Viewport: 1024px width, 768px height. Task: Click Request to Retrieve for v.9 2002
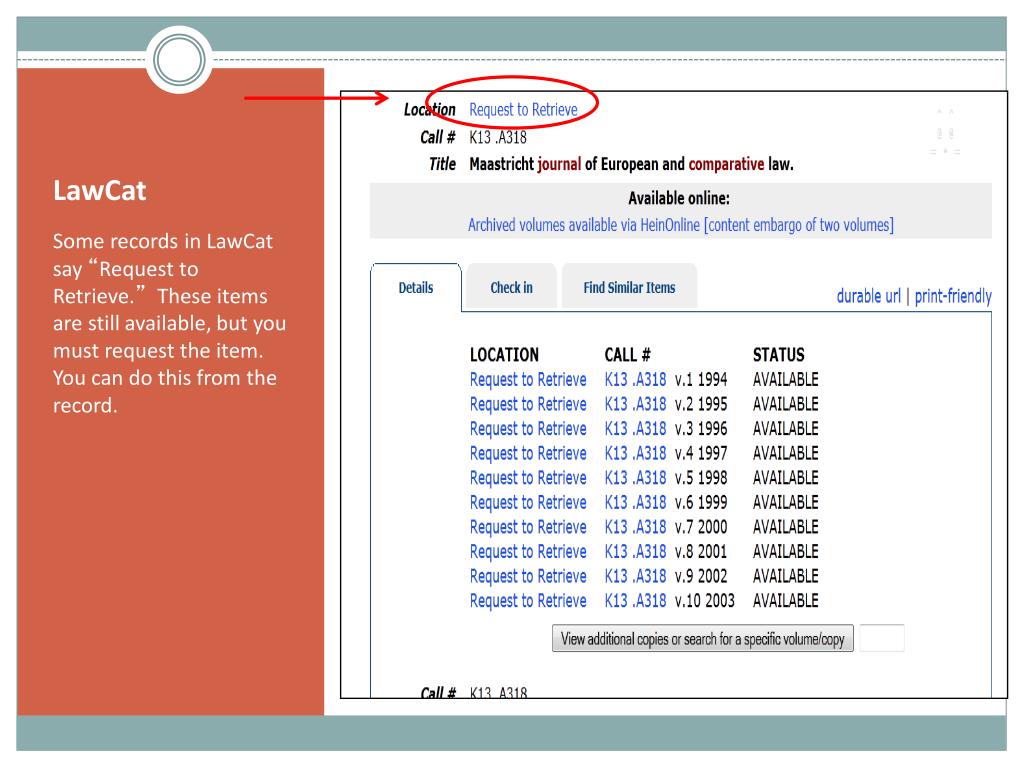tap(528, 576)
